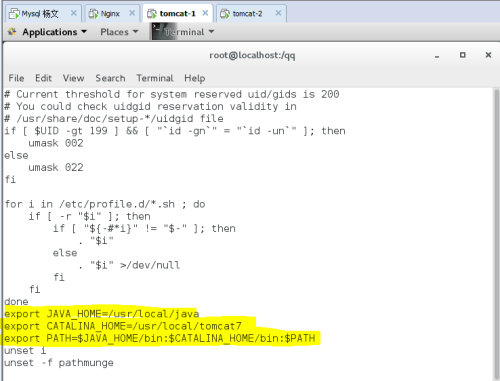Click the root@localhost:/qq title bar
500x381 pixels.
pos(252,55)
